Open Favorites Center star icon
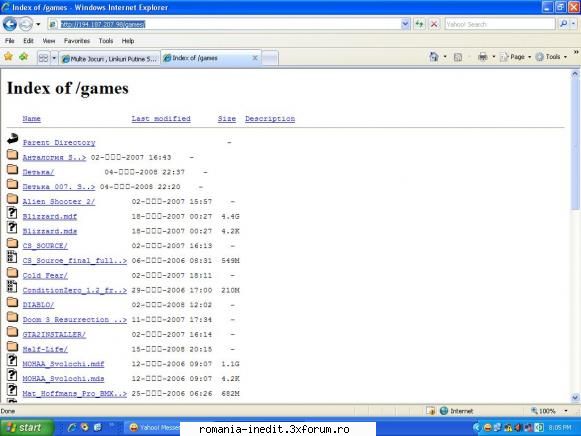This screenshot has height=436, width=581. click(9, 57)
